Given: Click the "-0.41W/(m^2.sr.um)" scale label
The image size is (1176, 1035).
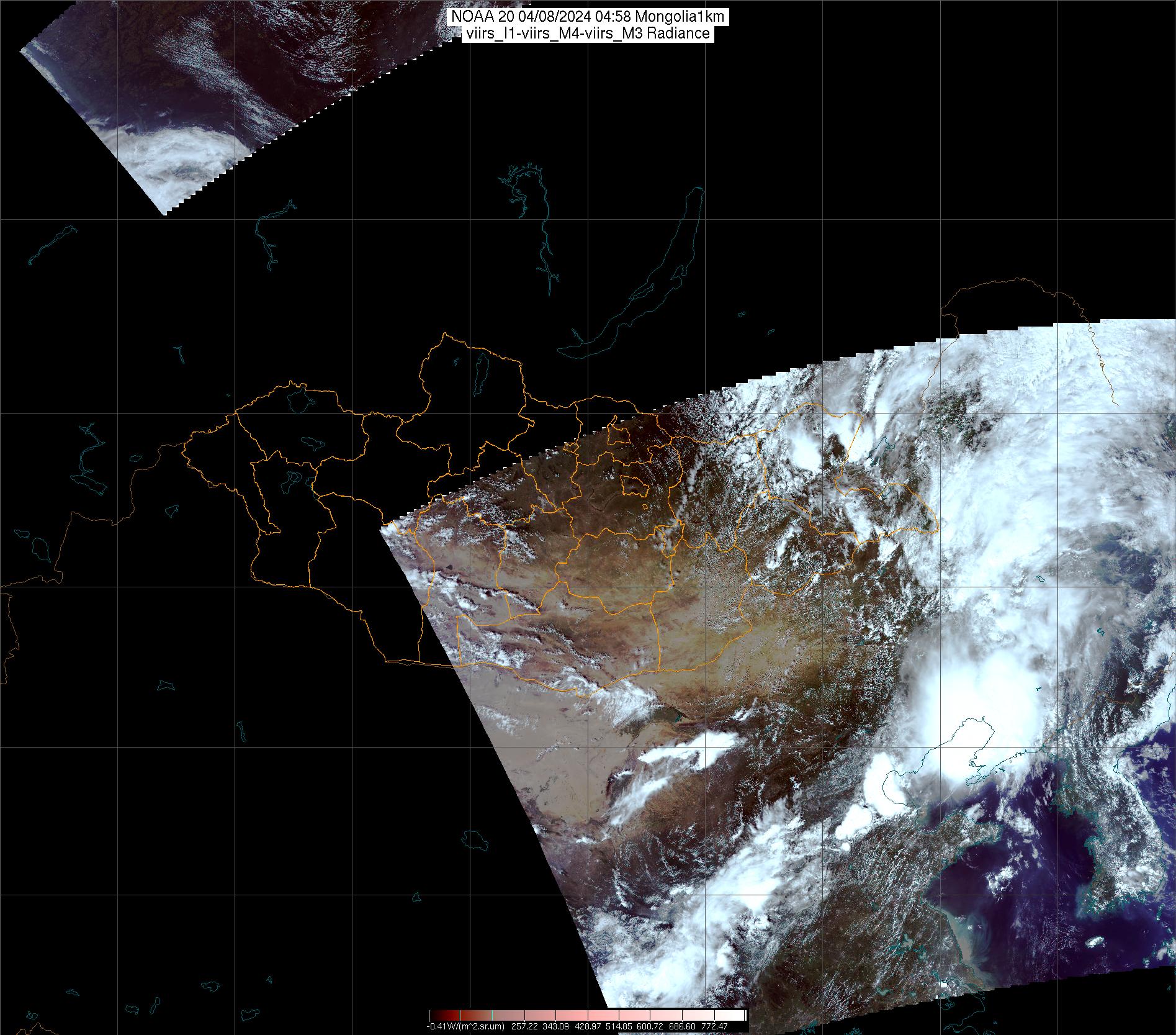Looking at the screenshot, I should click(x=465, y=1026).
